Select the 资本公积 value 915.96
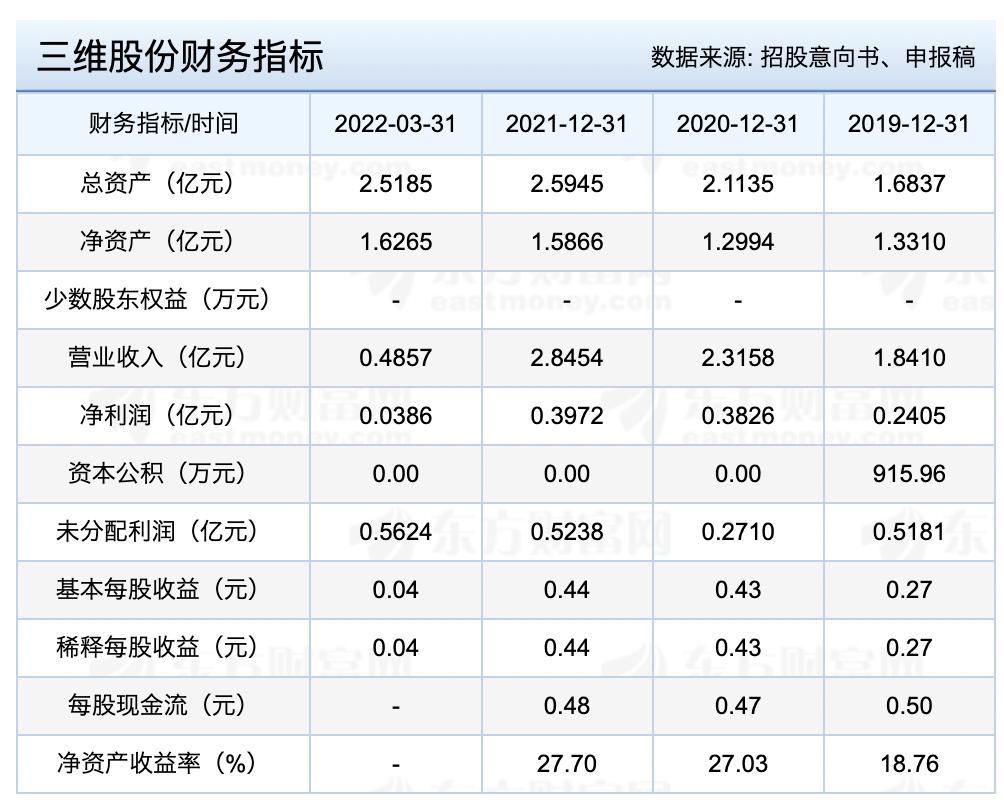Viewport: 1004px width, 810px height. click(x=909, y=473)
